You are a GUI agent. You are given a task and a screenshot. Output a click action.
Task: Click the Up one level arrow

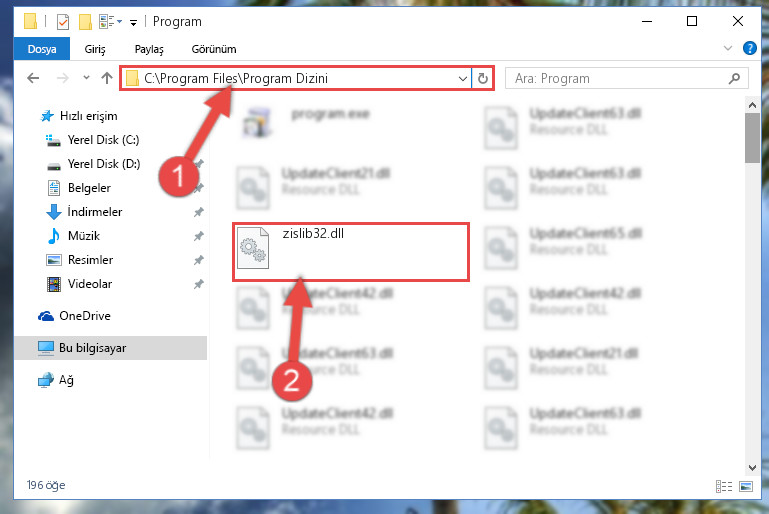point(106,78)
